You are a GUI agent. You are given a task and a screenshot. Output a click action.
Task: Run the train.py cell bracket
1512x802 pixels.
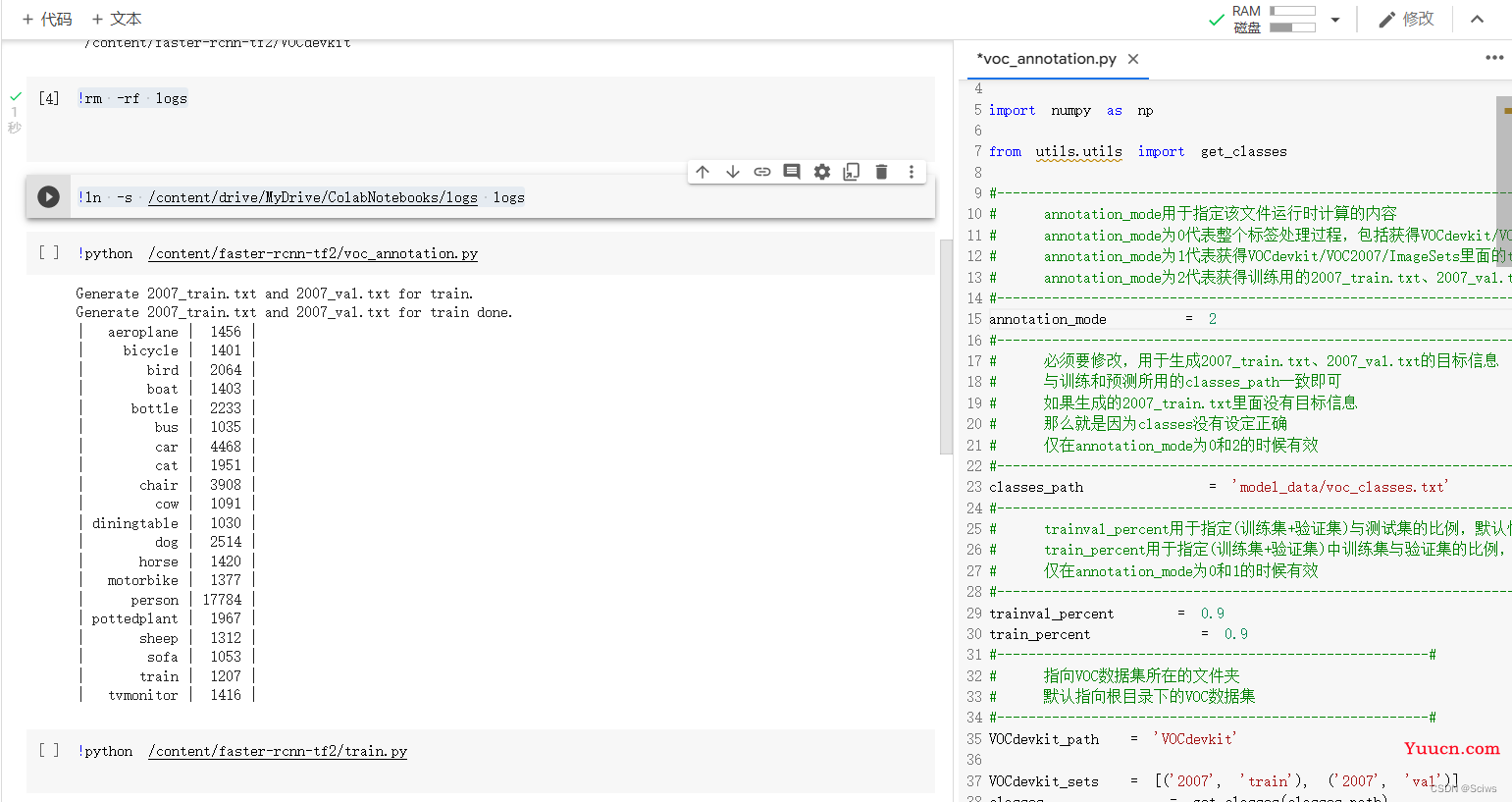click(x=49, y=750)
